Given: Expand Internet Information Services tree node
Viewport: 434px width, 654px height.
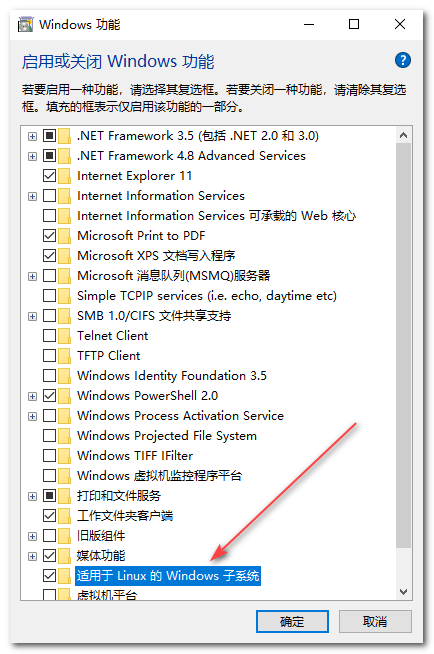Looking at the screenshot, I should point(32,196).
